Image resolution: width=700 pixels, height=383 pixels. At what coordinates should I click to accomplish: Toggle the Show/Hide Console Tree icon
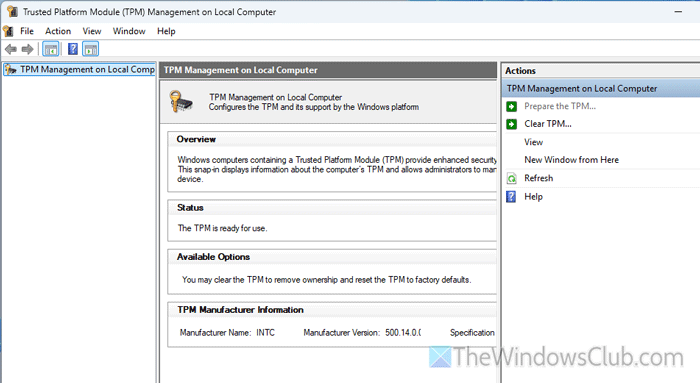(x=51, y=49)
